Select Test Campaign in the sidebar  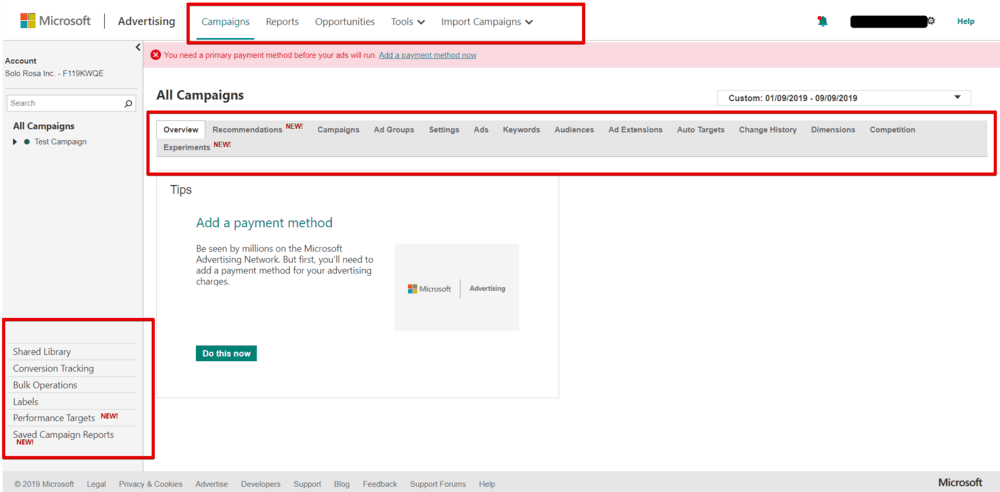pyautogui.click(x=61, y=142)
